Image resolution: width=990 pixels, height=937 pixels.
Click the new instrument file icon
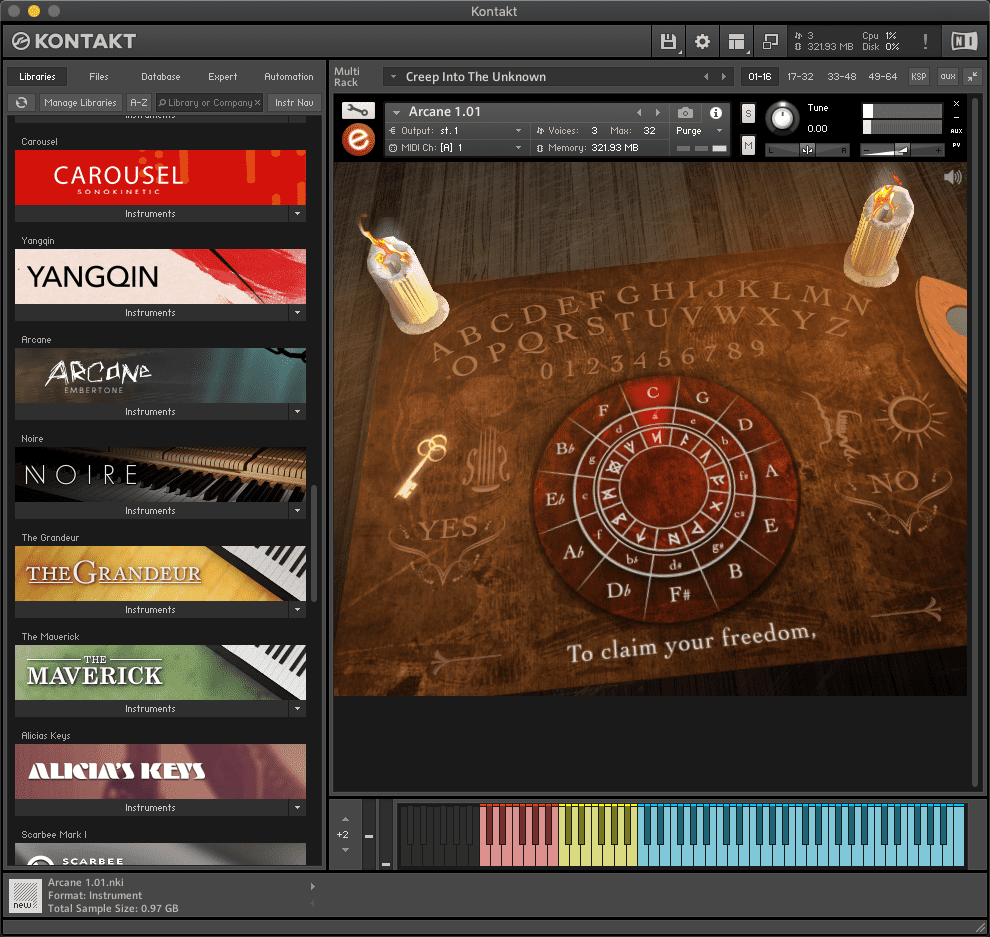(25, 896)
